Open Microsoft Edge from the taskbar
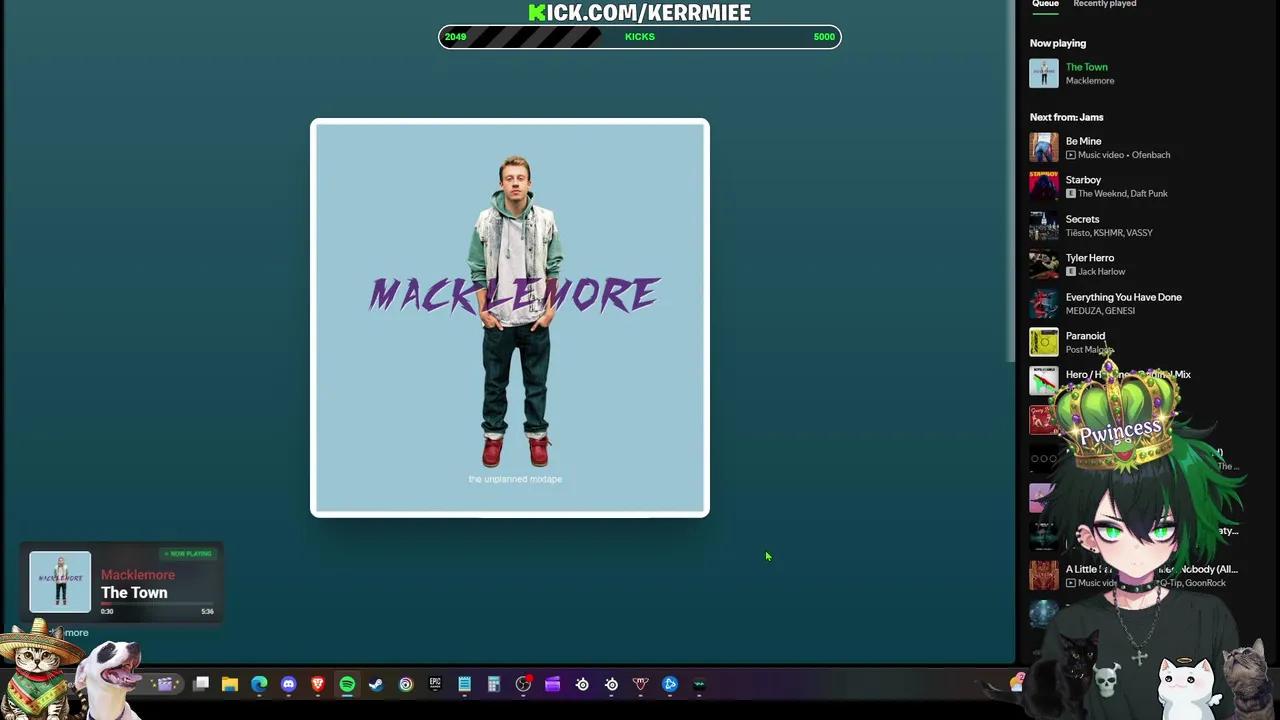Image resolution: width=1280 pixels, height=720 pixels. click(x=259, y=684)
